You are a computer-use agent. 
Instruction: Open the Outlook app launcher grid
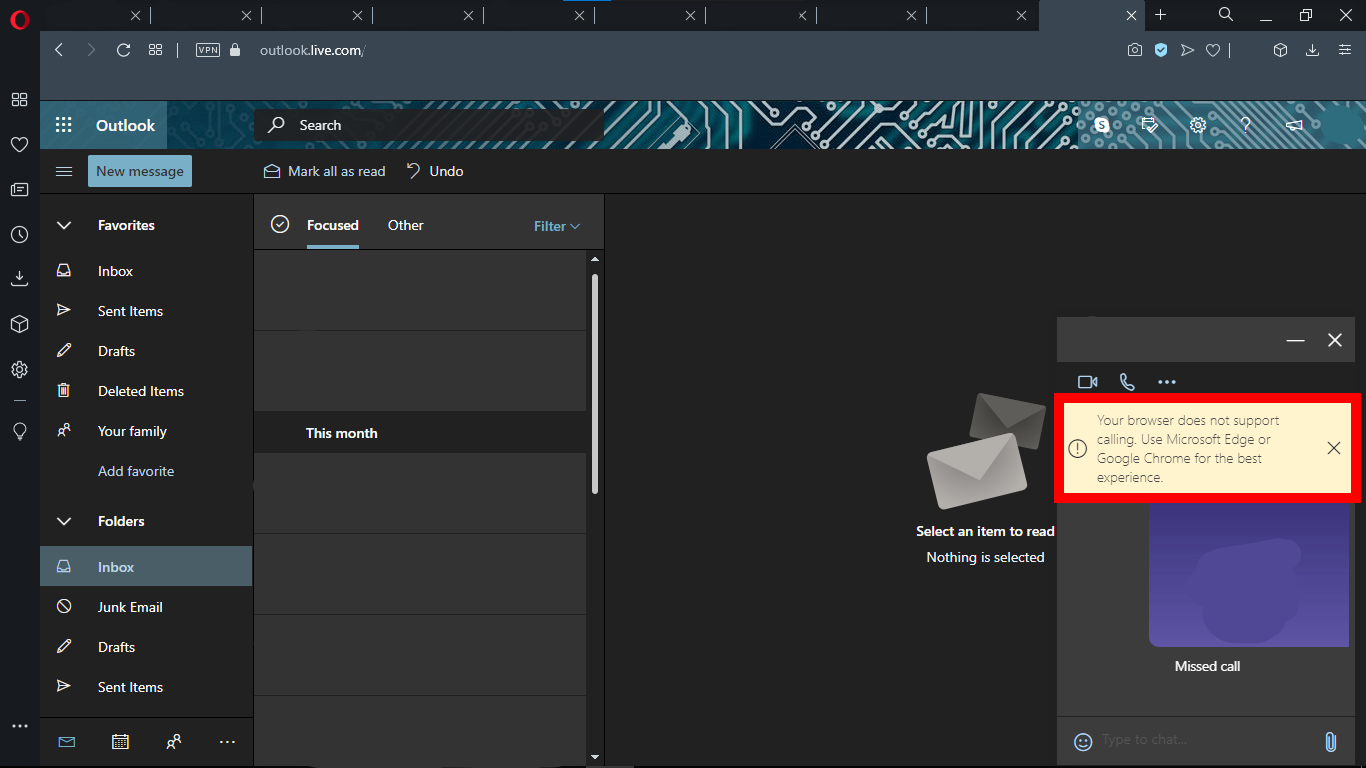[64, 125]
